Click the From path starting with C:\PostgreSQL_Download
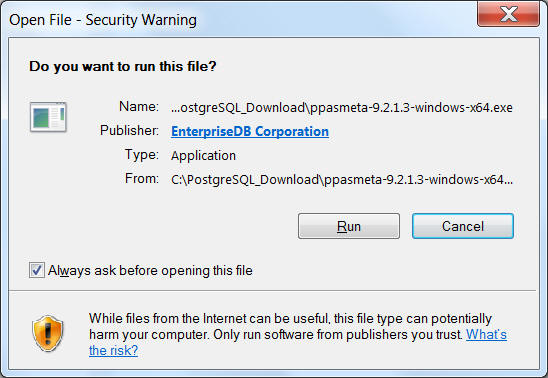Screen dimensions: 548x378 coord(342,180)
